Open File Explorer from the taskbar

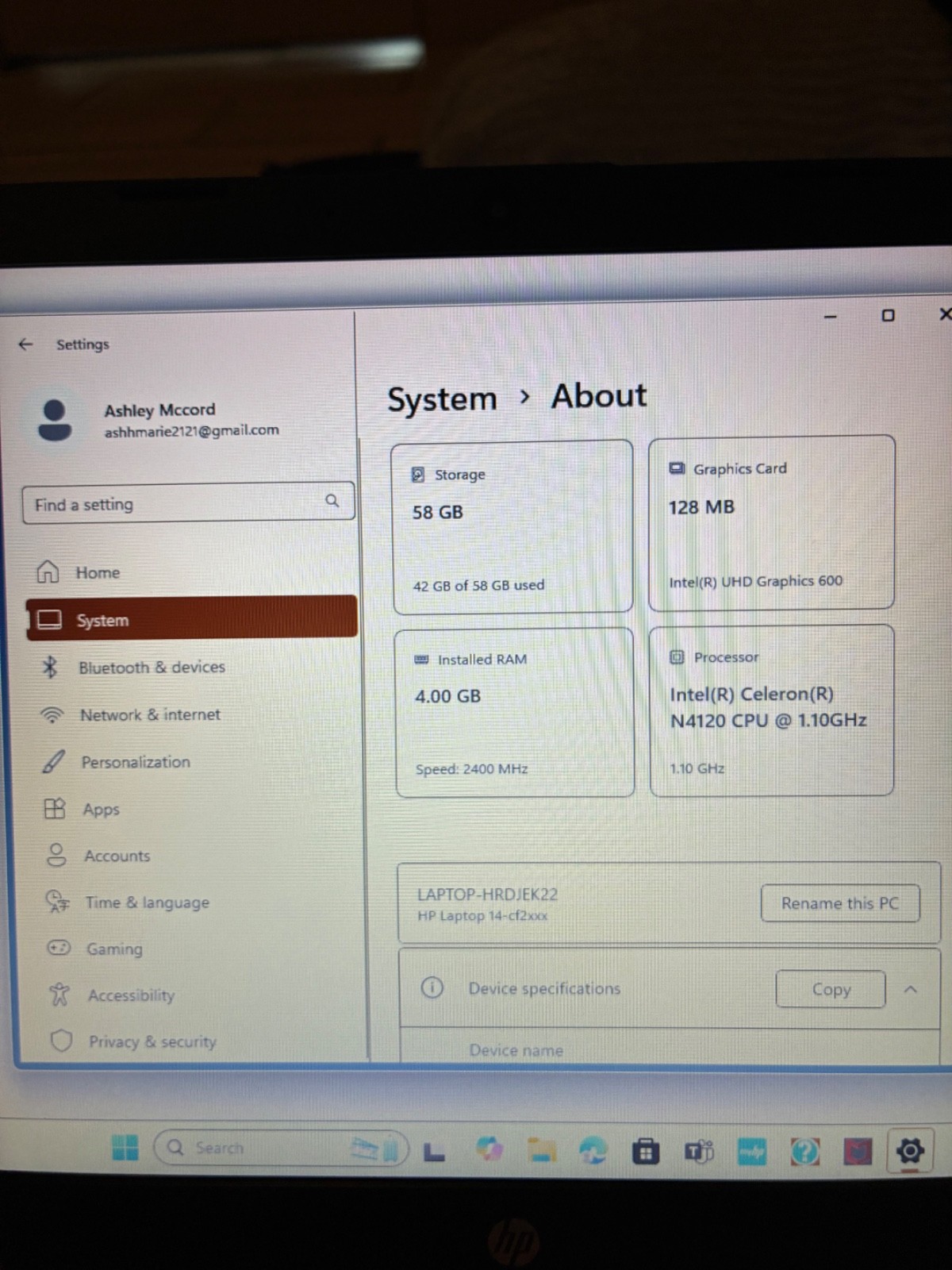tap(542, 1150)
